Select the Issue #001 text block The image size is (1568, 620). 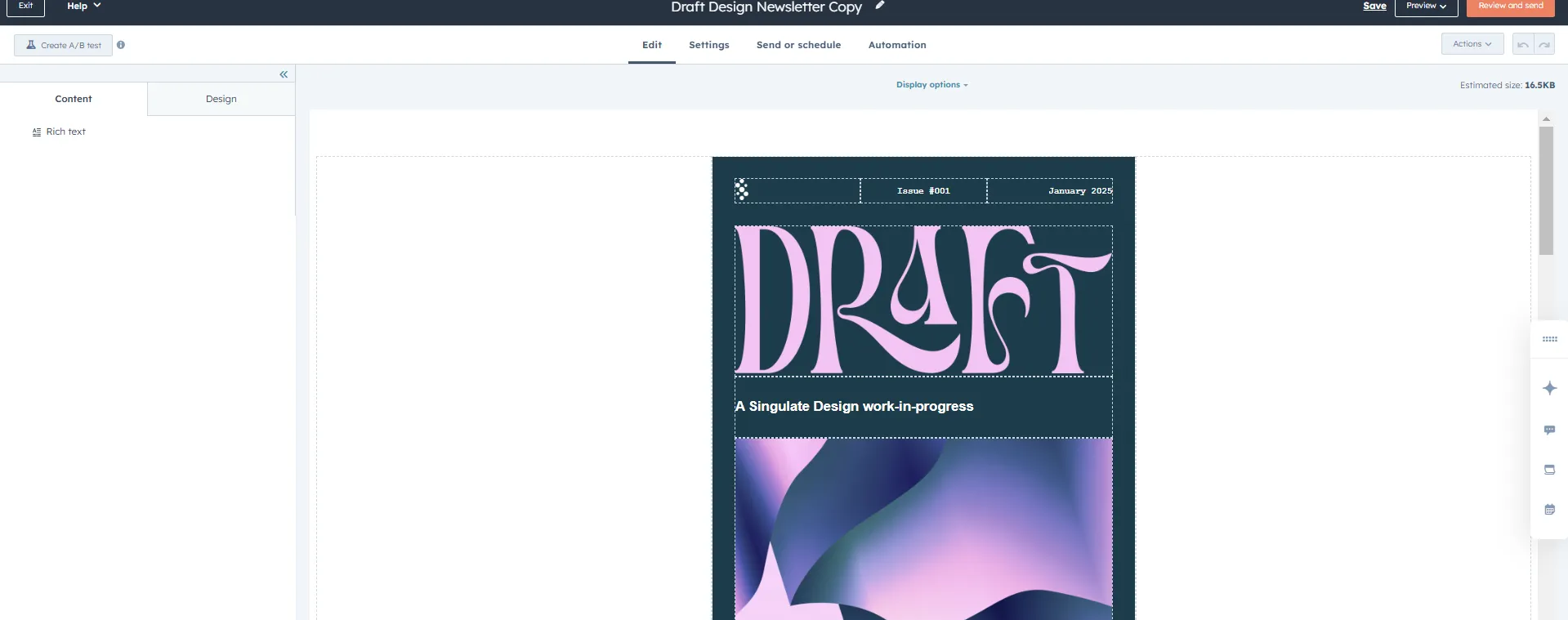click(x=923, y=190)
